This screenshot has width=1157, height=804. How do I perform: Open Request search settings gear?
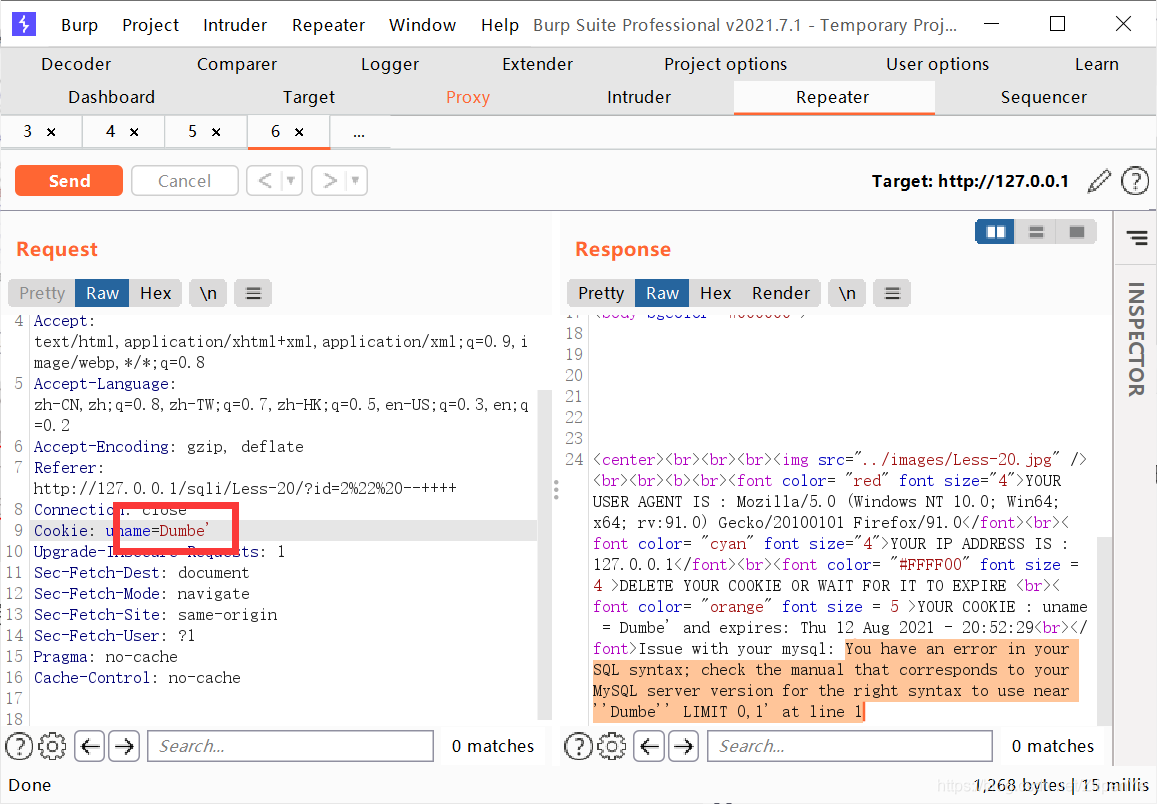click(x=52, y=746)
